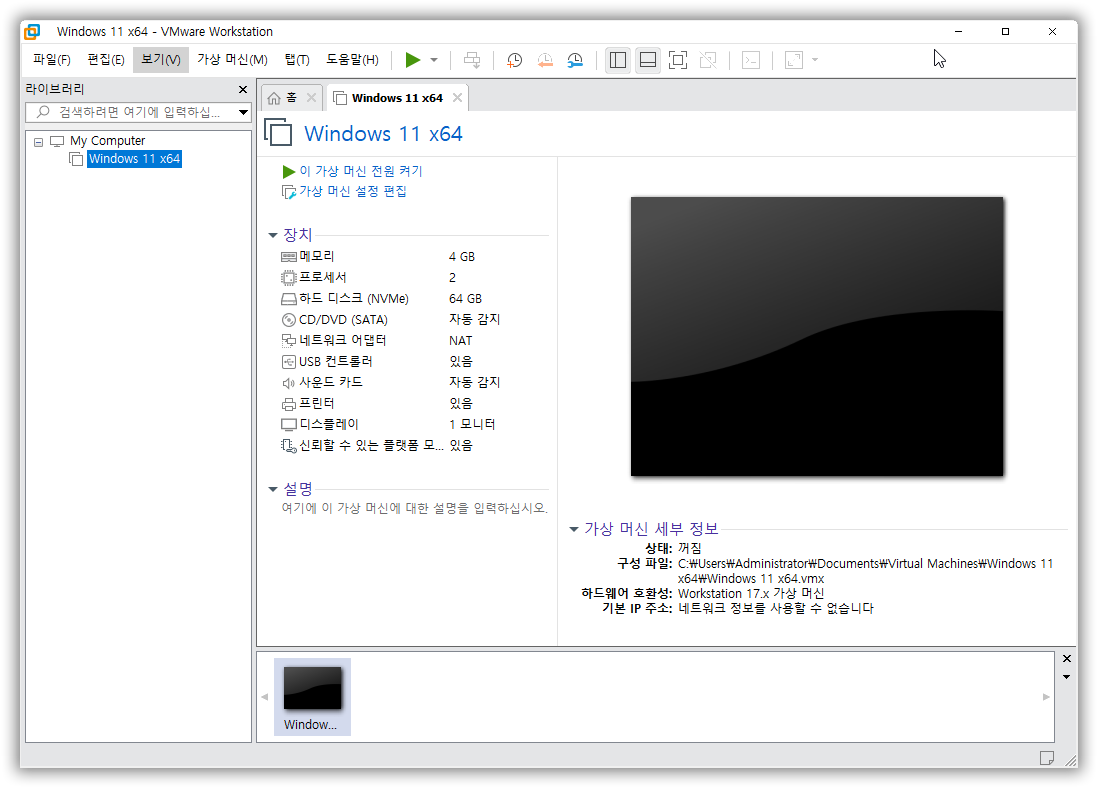
Task: Collapse the 설명 section
Action: point(273,489)
